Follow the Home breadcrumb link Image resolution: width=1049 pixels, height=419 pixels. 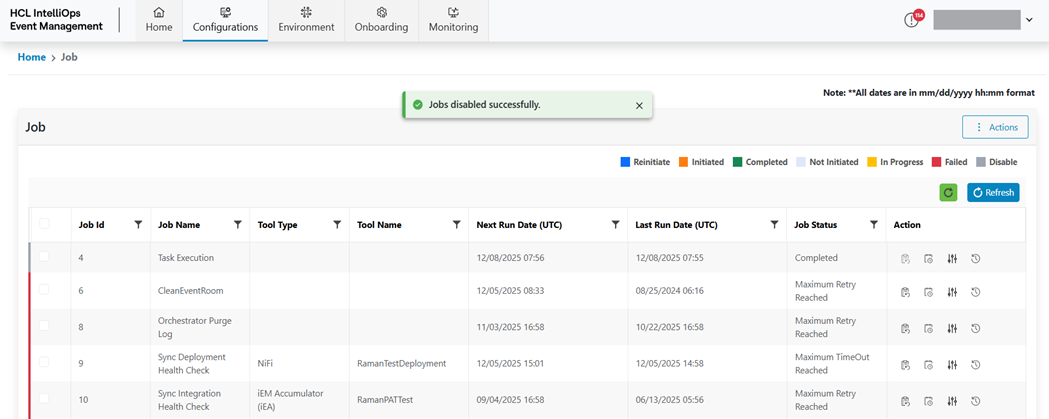pos(32,57)
